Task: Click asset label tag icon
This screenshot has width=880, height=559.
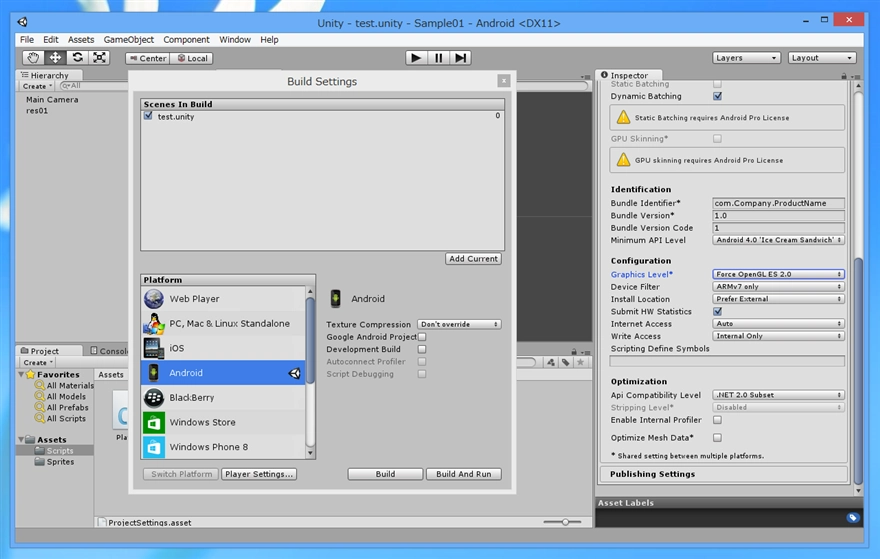Action: (852, 517)
